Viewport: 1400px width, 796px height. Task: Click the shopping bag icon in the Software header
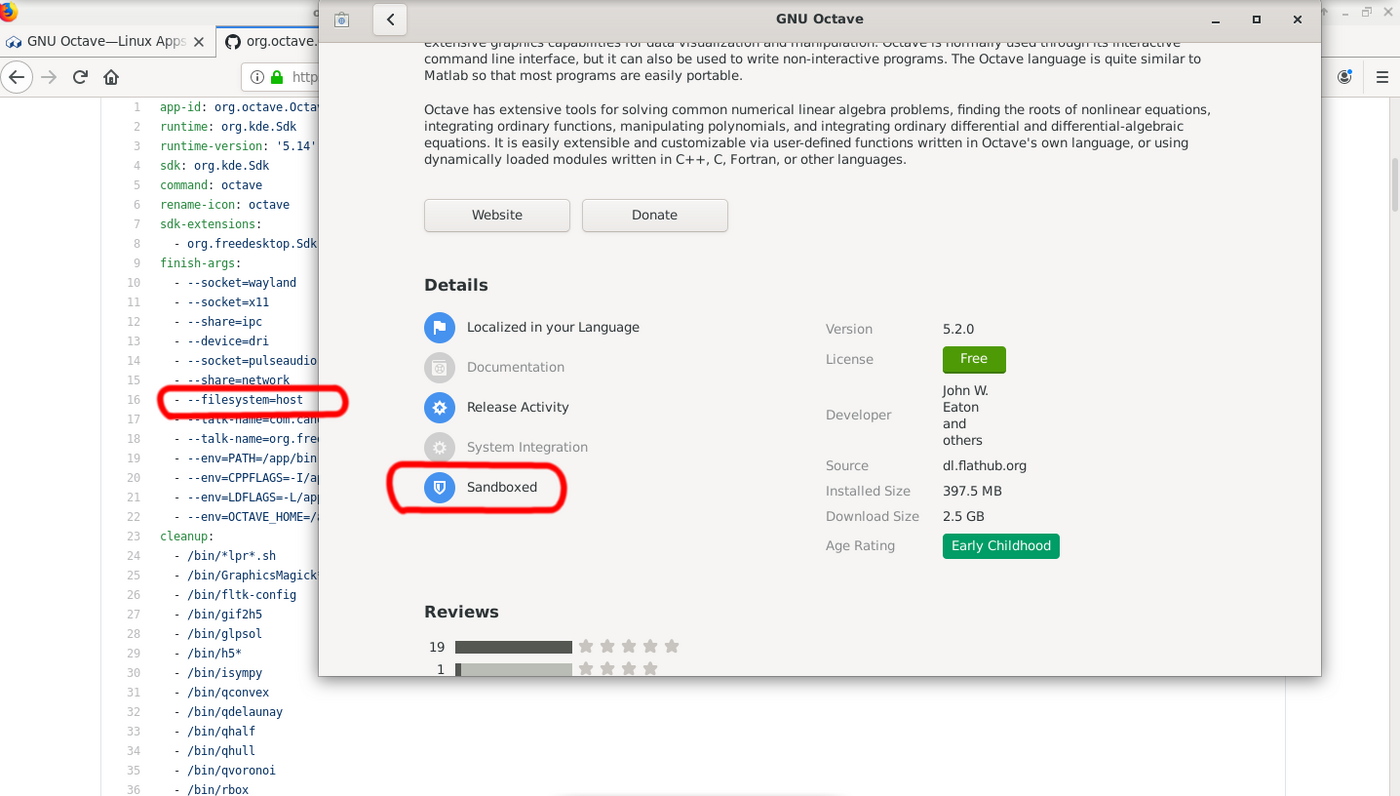tap(341, 19)
